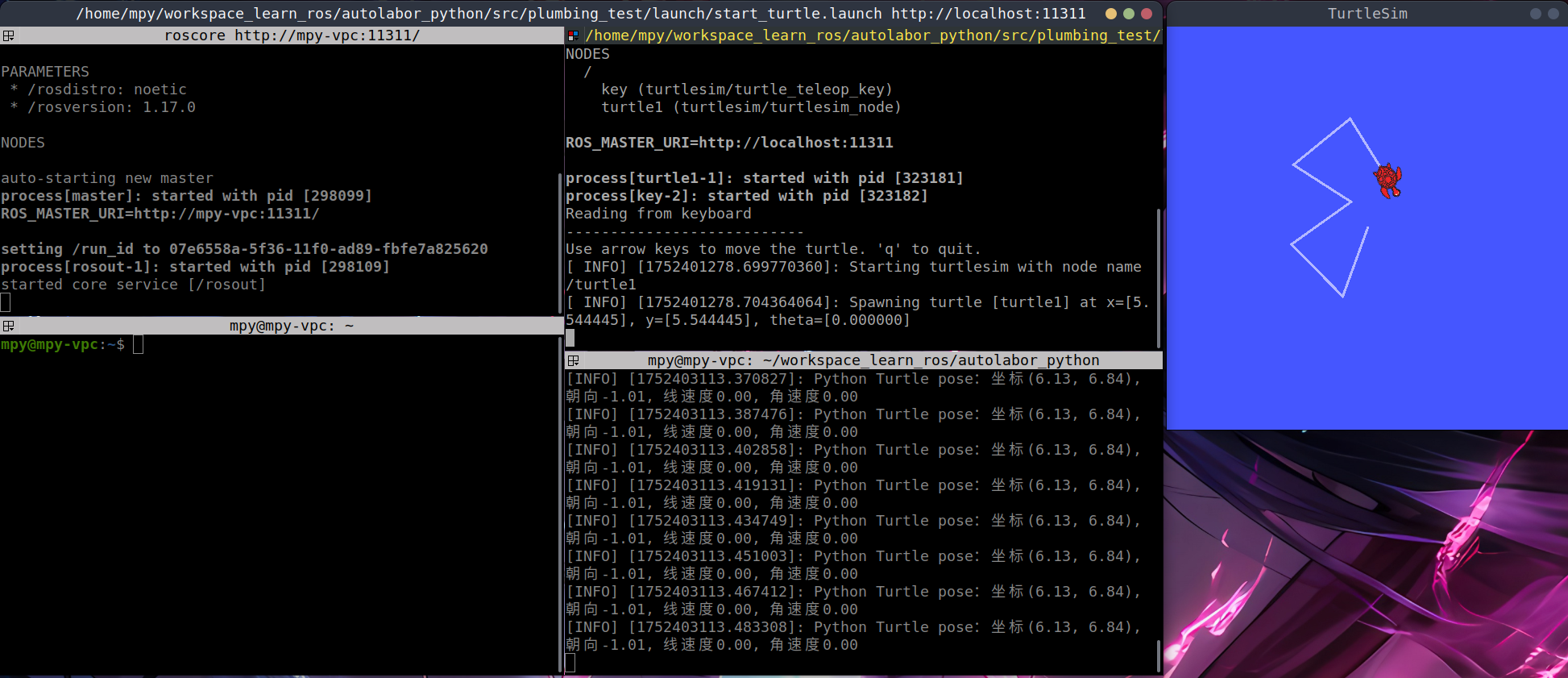Click the right-most TurtleSim title bar button
This screenshot has height=678, width=1568.
pos(1553,14)
